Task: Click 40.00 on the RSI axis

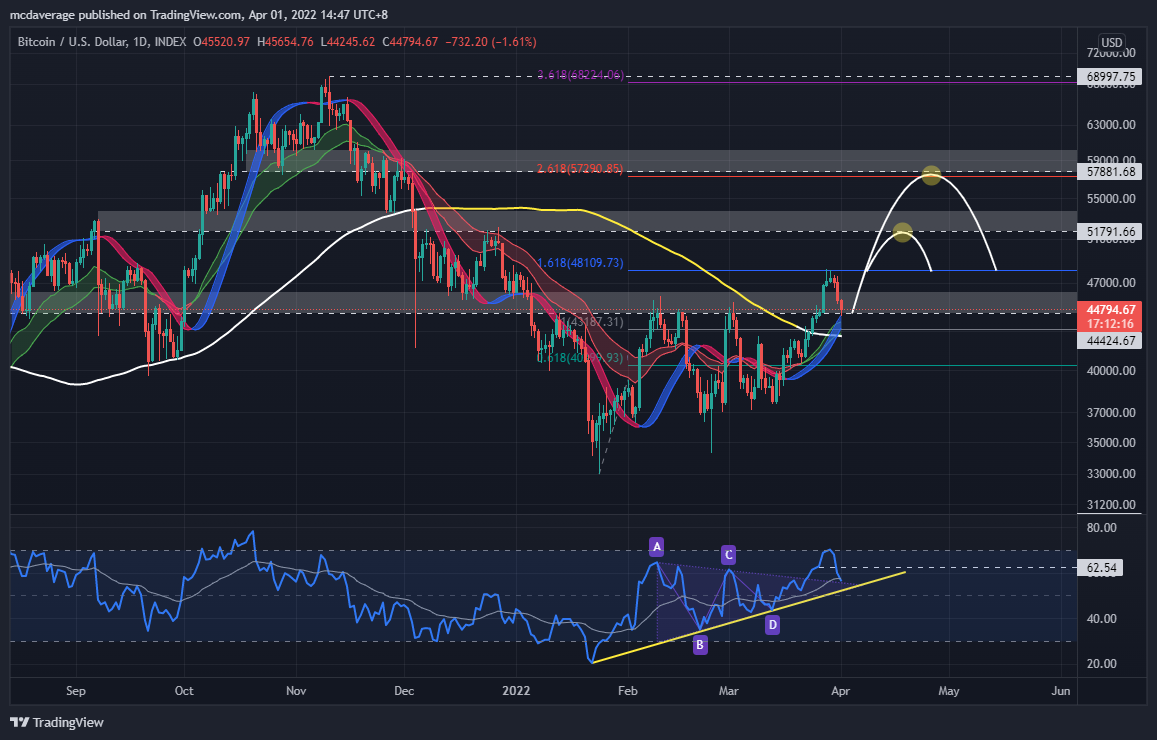Action: tap(1102, 618)
